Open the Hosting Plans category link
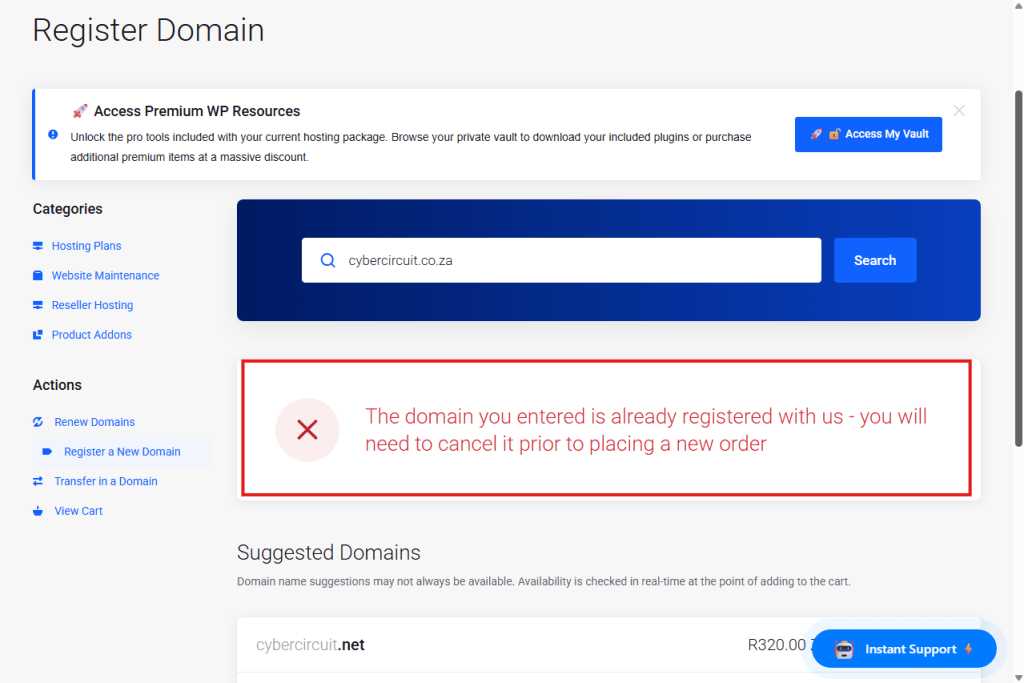 [86, 246]
